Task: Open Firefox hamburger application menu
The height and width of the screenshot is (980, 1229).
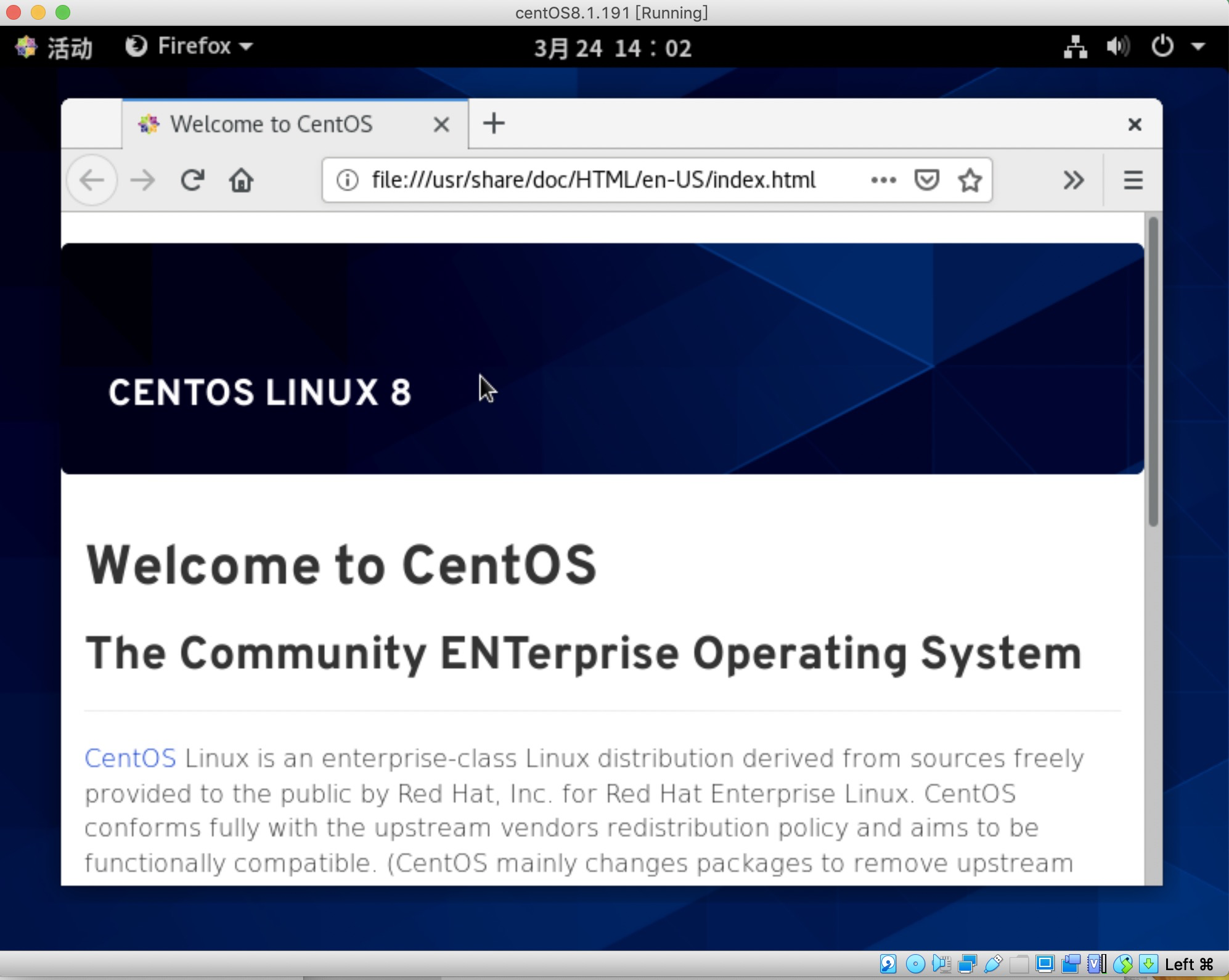Action: [1133, 180]
